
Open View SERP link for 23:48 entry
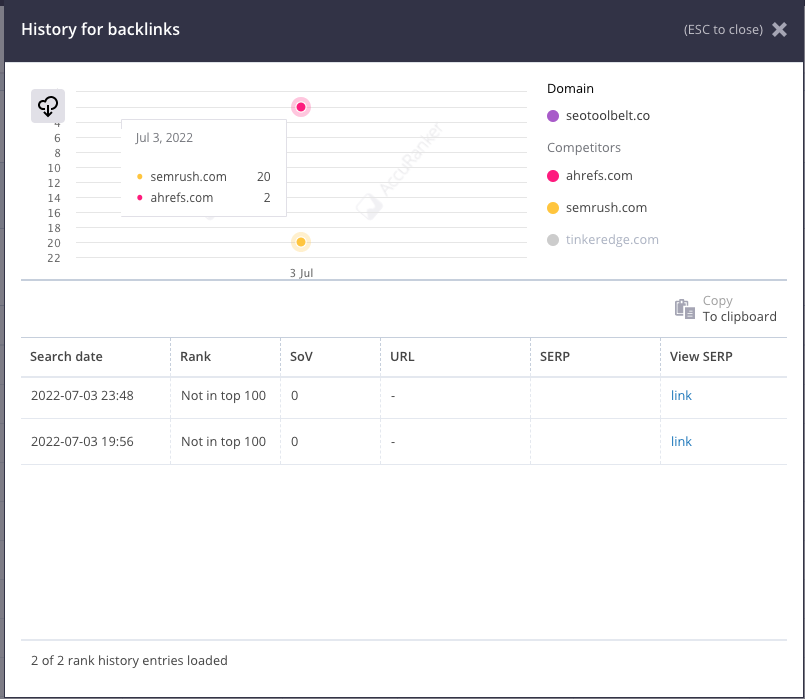click(x=681, y=396)
